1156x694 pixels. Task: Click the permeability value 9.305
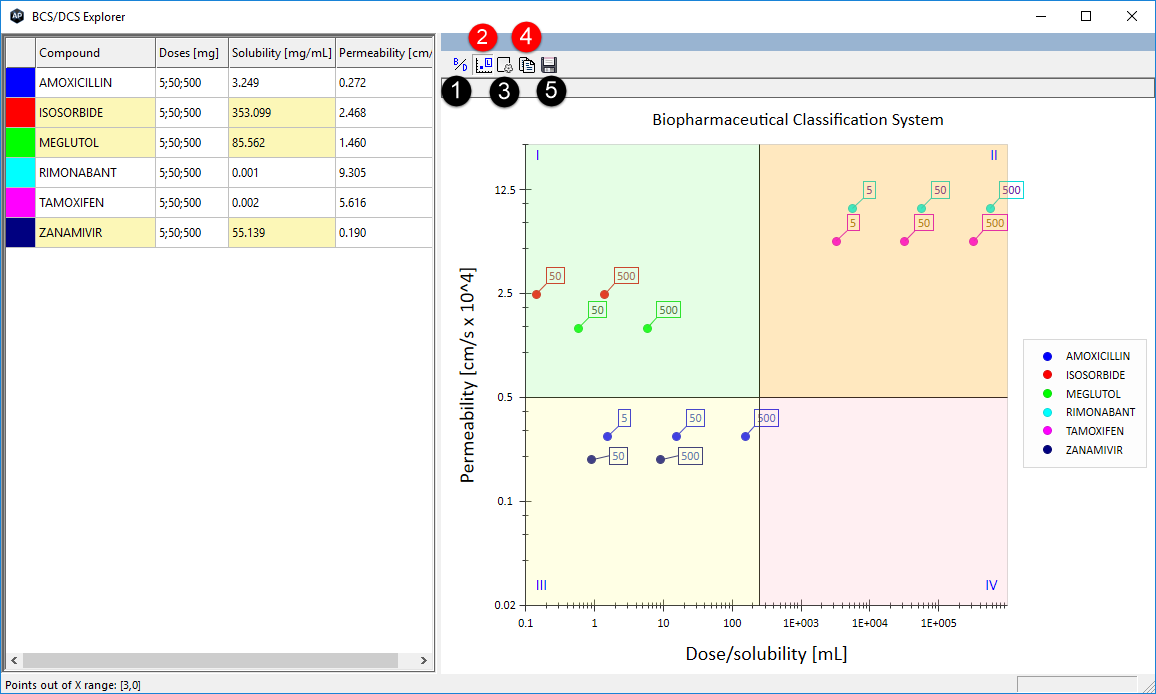click(384, 173)
